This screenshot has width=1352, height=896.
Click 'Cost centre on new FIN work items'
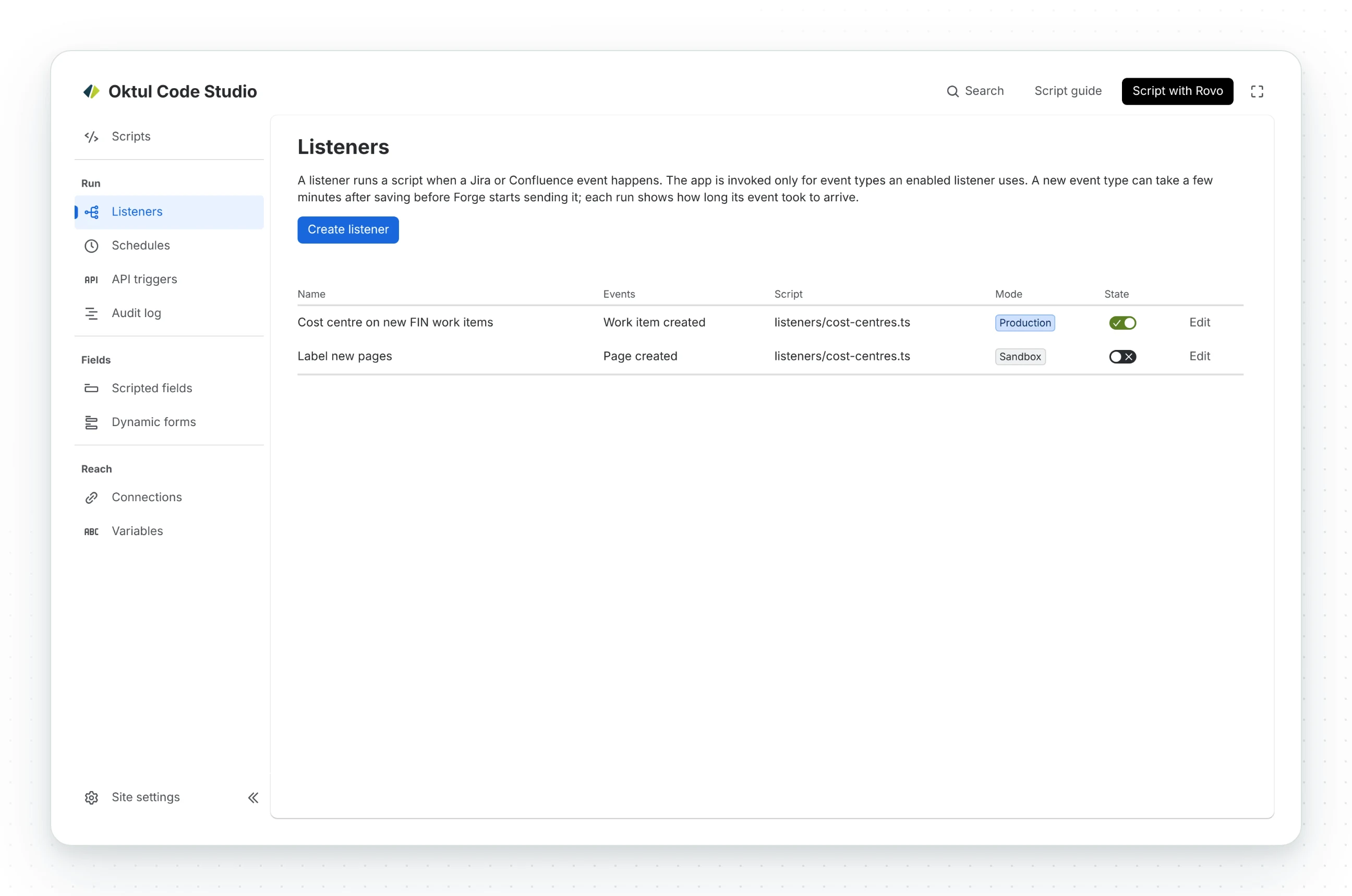click(395, 322)
